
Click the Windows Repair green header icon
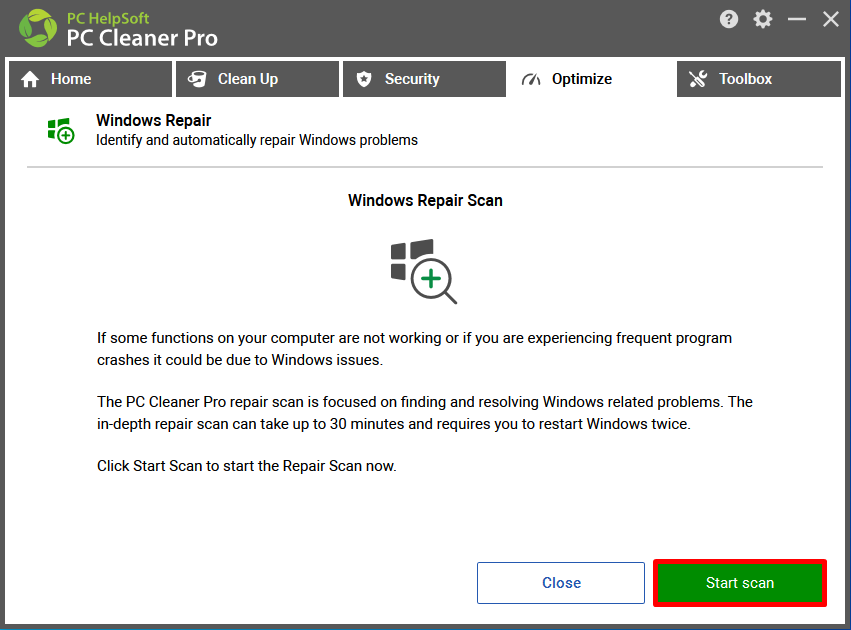61,131
